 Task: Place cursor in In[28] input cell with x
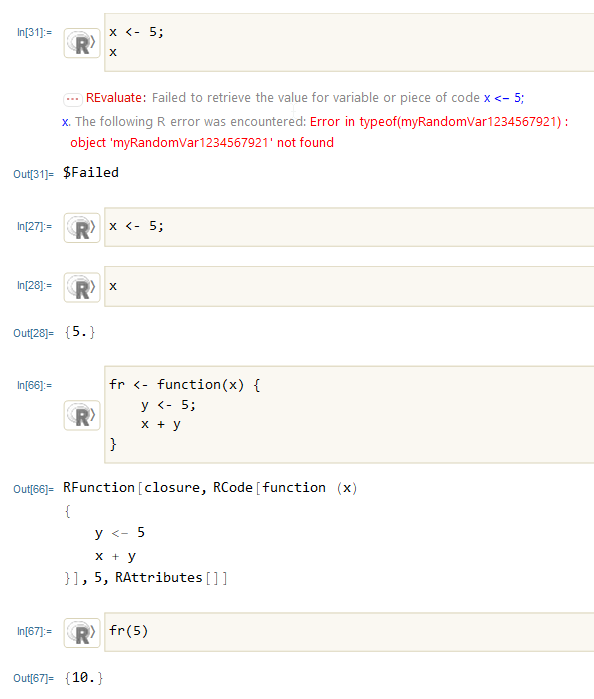click(349, 286)
